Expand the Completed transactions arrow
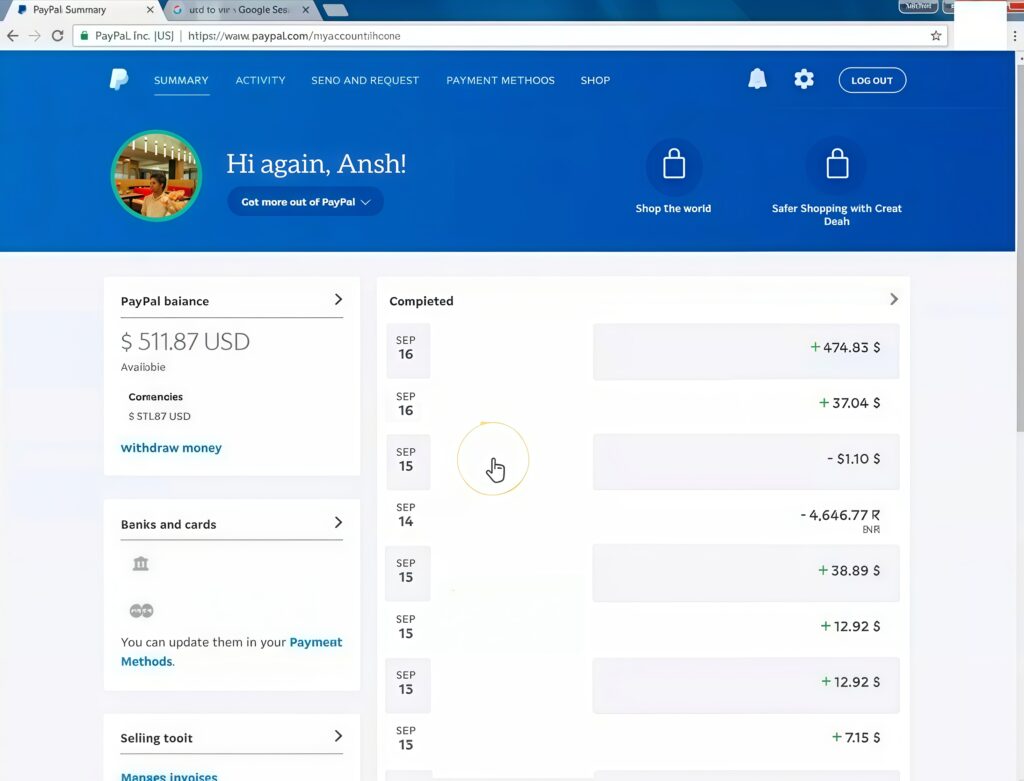This screenshot has width=1024, height=781. (x=893, y=299)
